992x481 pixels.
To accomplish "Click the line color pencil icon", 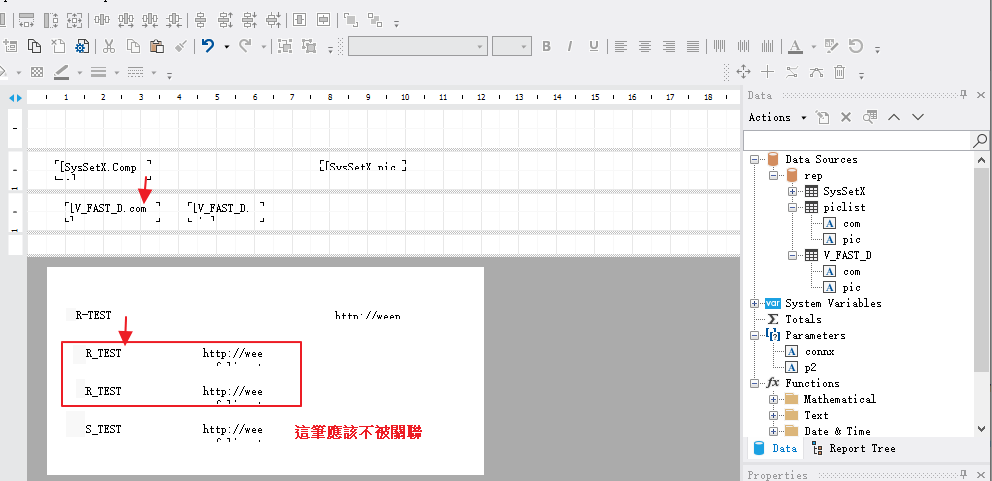I will click(x=61, y=72).
